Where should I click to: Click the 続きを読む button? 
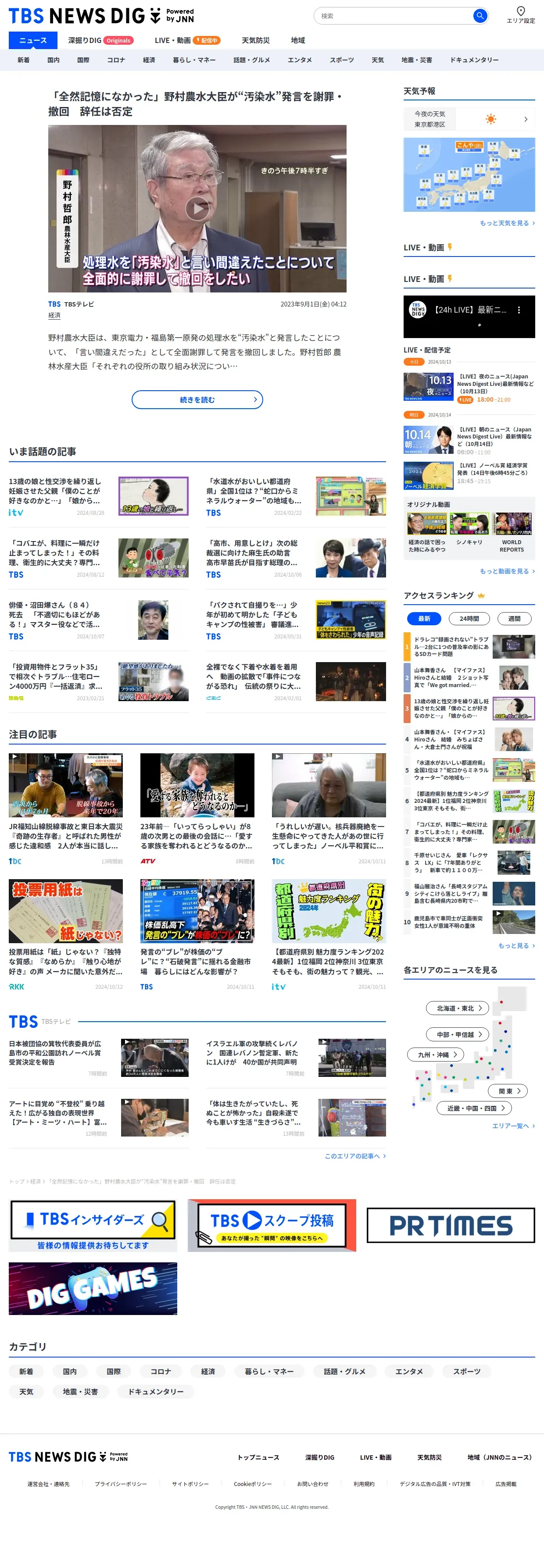[x=197, y=399]
